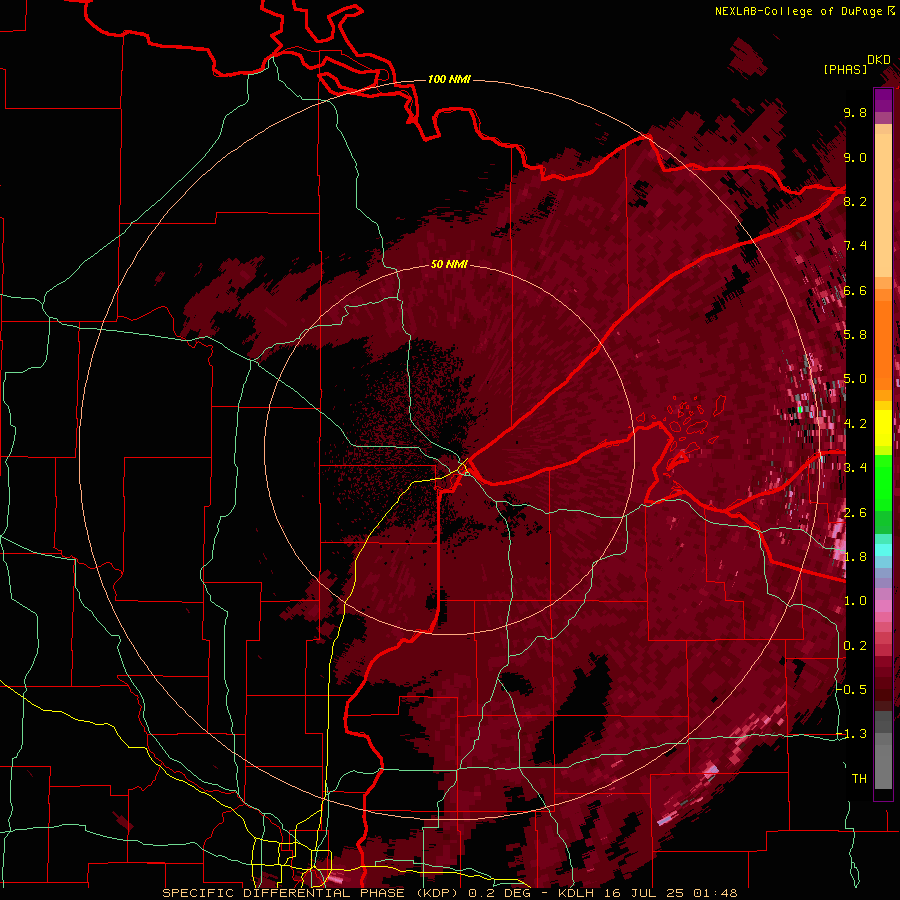The width and height of the screenshot is (900, 900).
Task: Click the 0.2 scale label
Action: pos(855,645)
